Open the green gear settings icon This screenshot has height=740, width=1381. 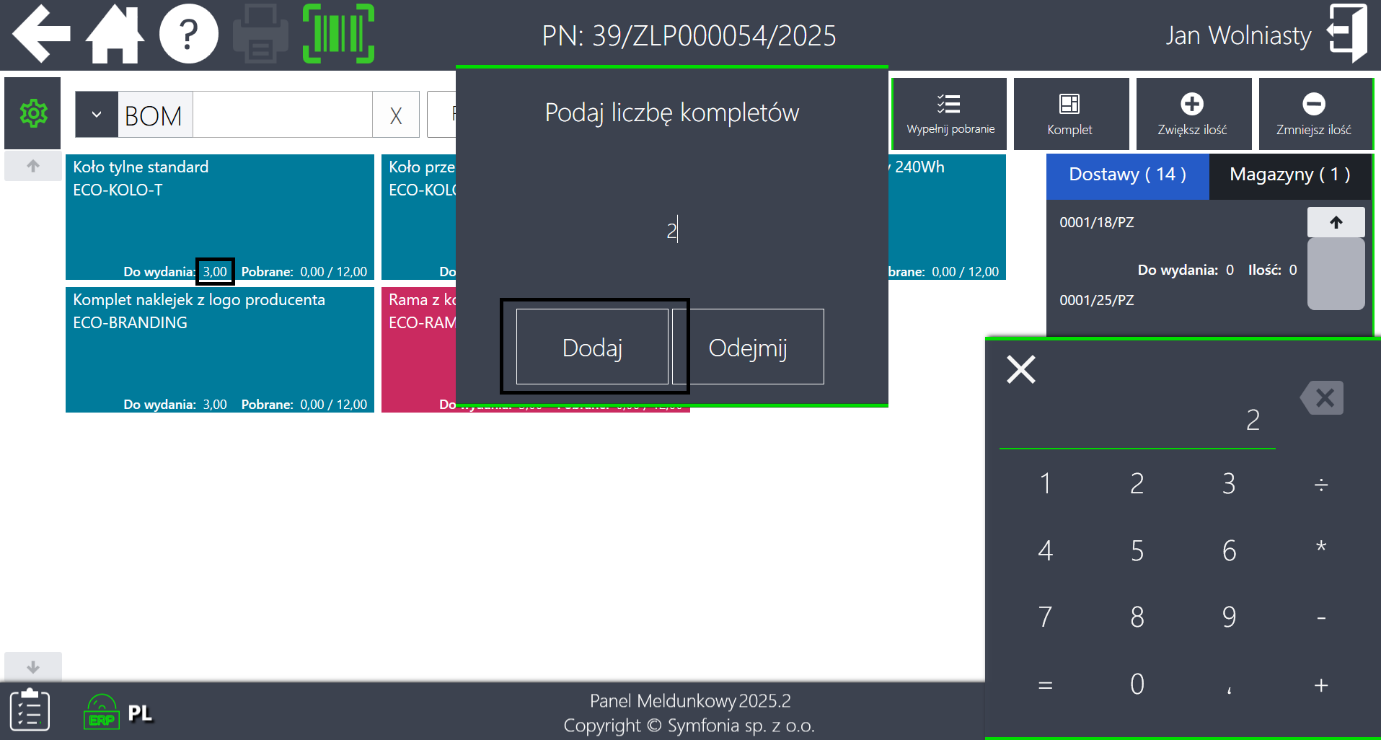click(x=33, y=114)
